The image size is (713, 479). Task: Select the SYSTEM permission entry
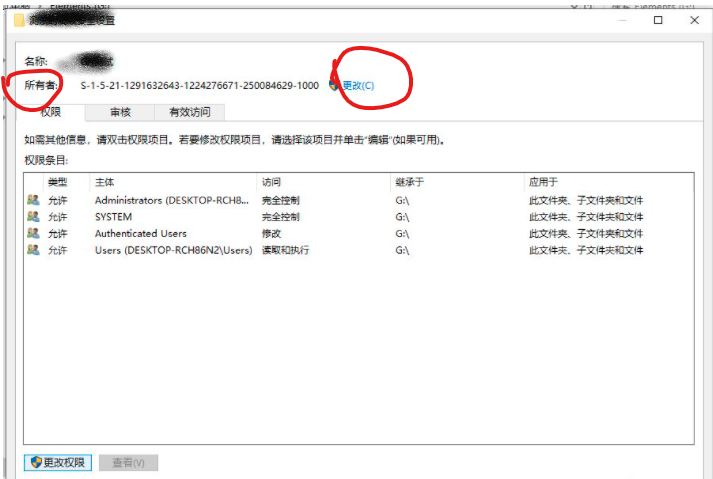click(359, 217)
